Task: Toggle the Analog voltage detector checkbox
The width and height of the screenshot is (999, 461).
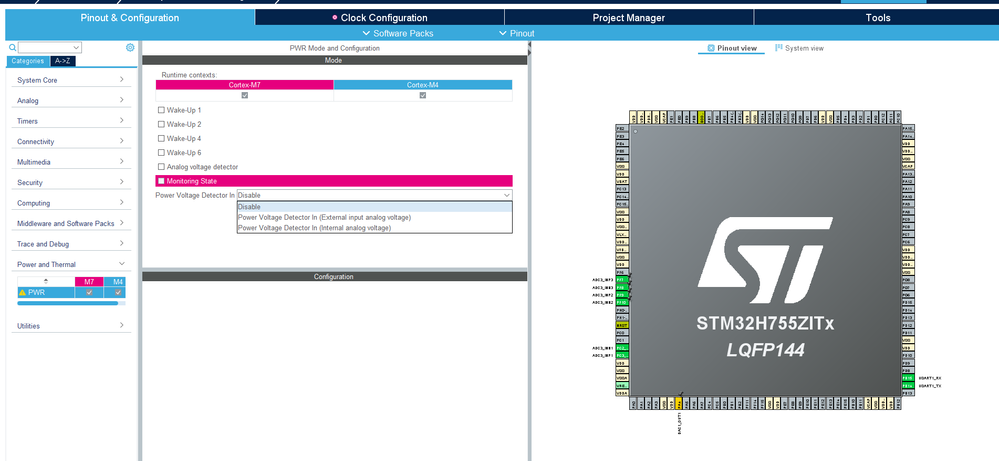Action: (x=161, y=166)
